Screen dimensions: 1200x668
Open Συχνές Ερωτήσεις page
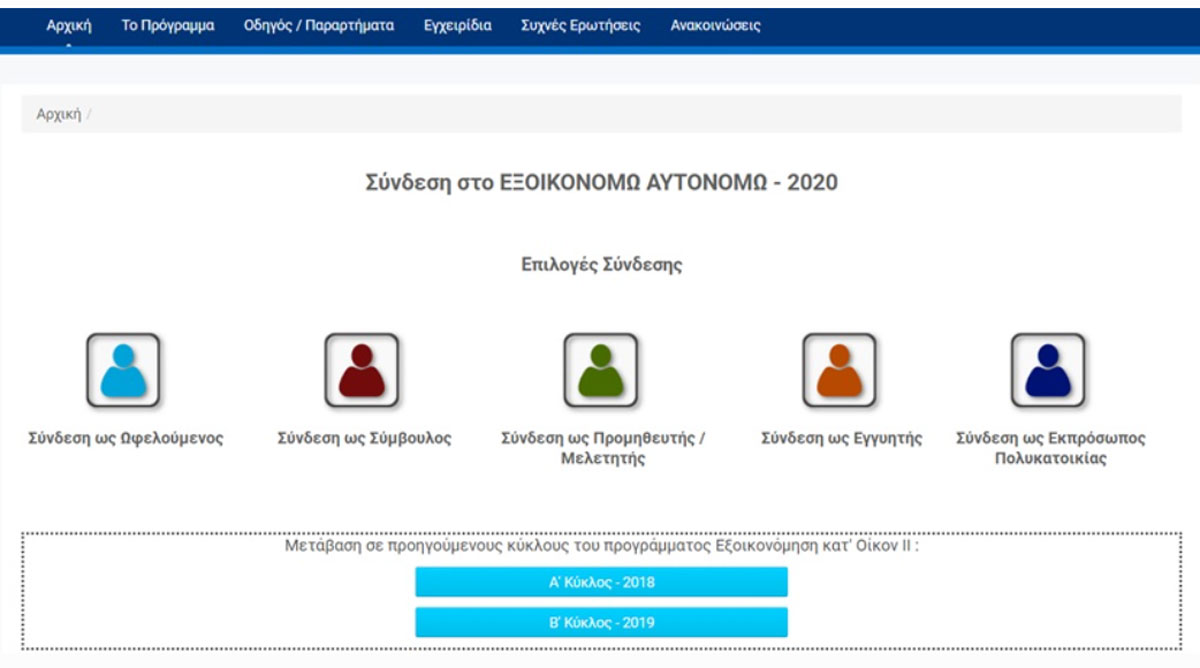pos(581,26)
